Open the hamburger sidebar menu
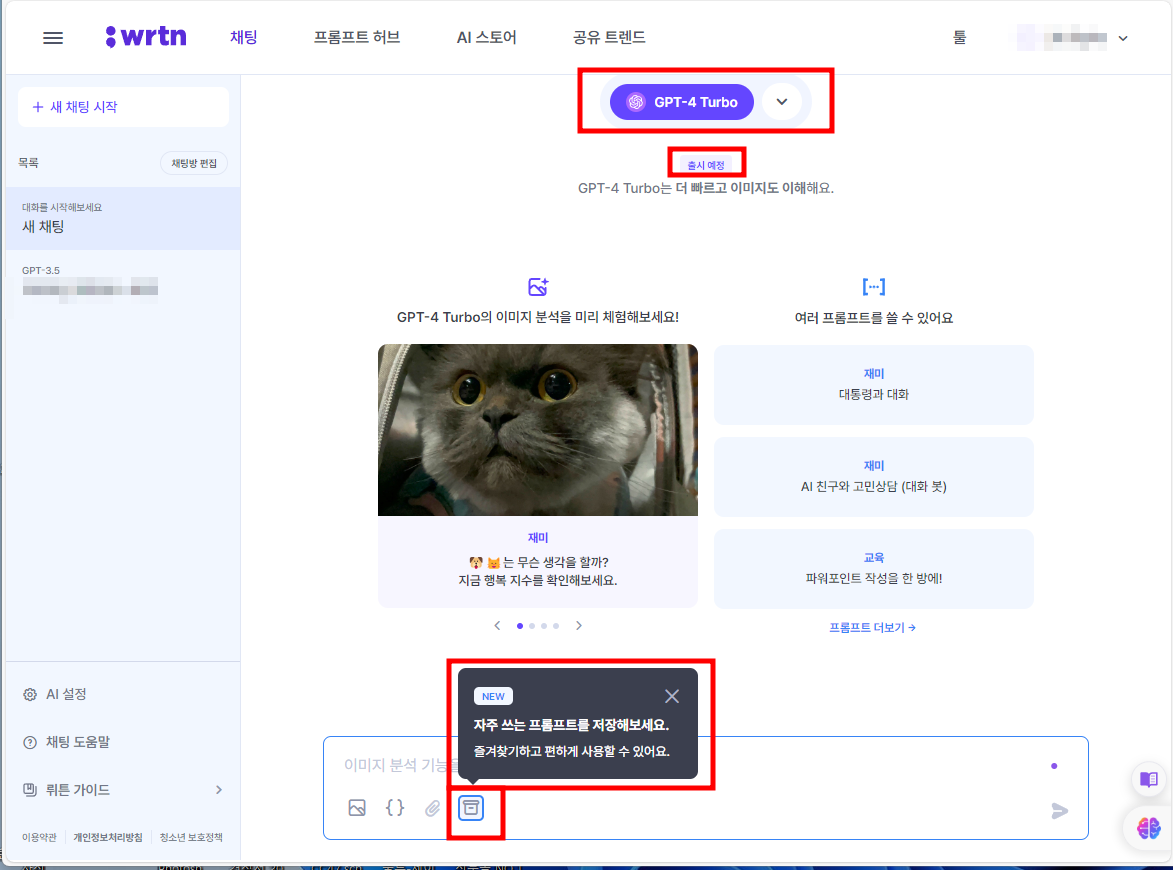Image resolution: width=1173 pixels, height=870 pixels. pos(52,37)
